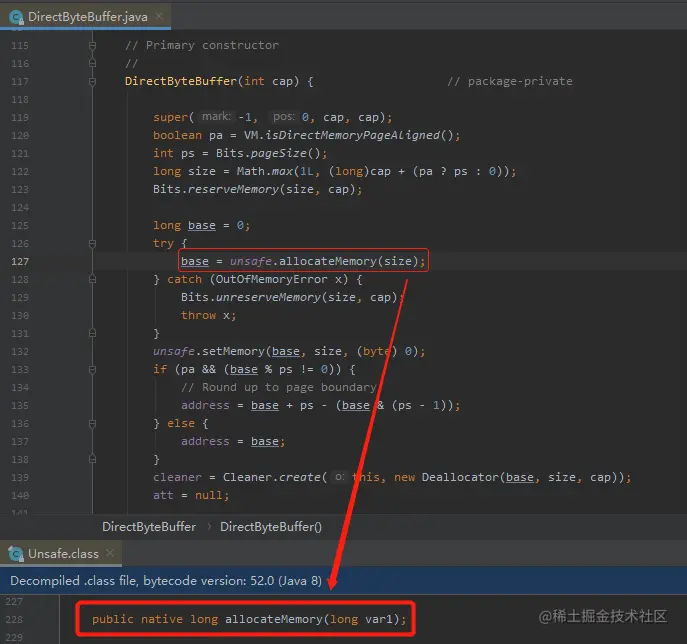This screenshot has height=644, width=687.
Task: Click '// package-private' comment
Action: 510,81
